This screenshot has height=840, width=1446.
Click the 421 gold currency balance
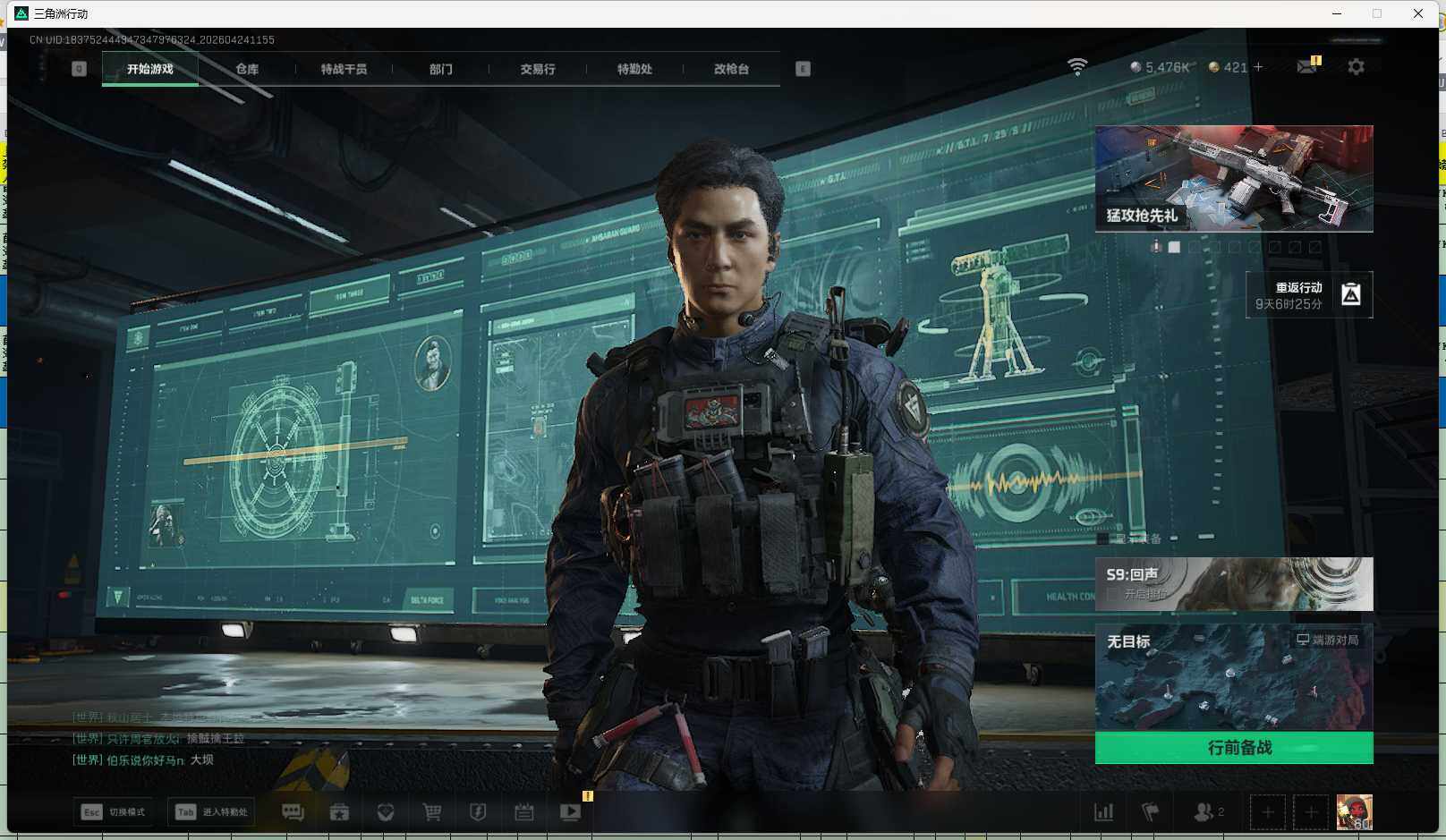point(1228,67)
